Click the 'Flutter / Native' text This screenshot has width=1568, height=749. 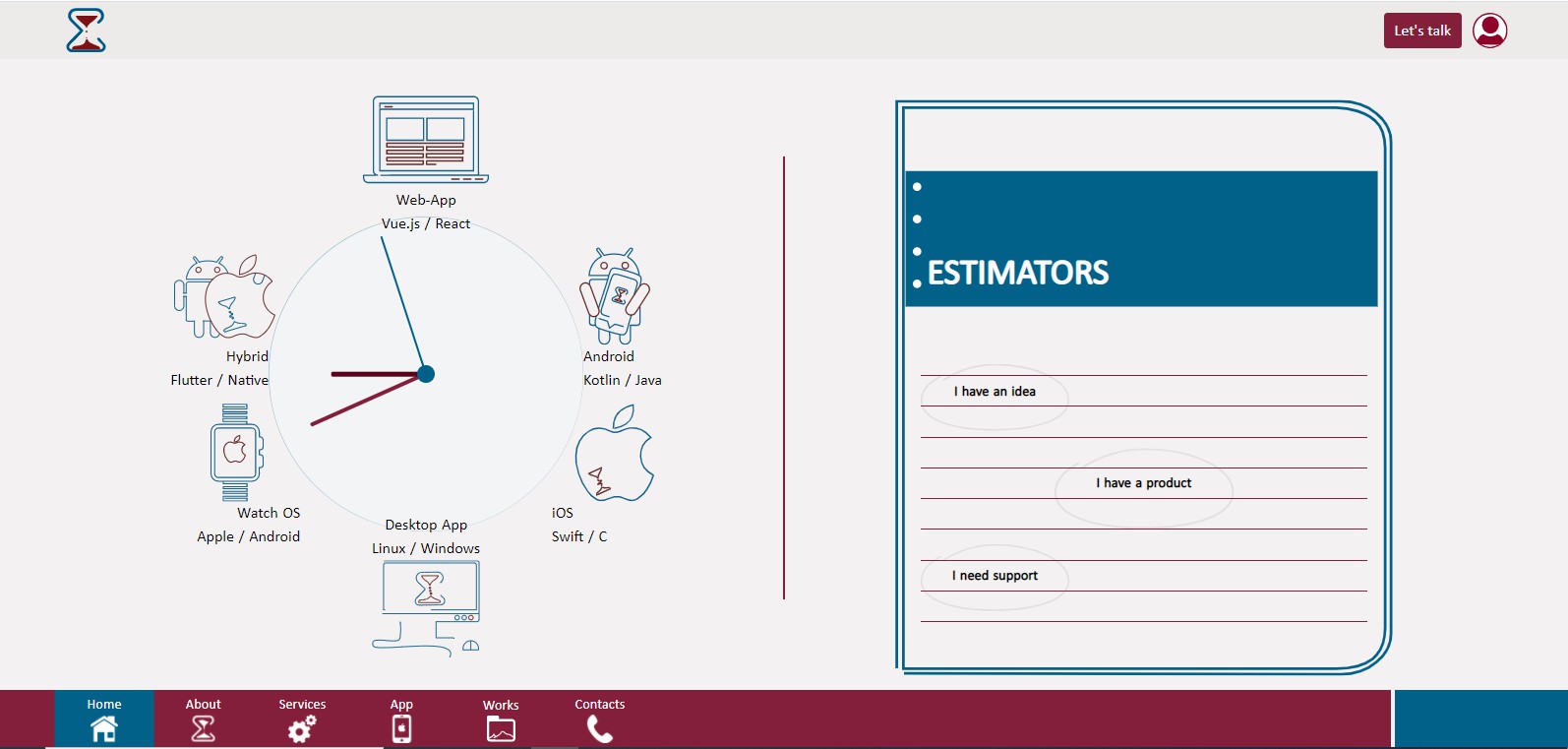click(219, 380)
